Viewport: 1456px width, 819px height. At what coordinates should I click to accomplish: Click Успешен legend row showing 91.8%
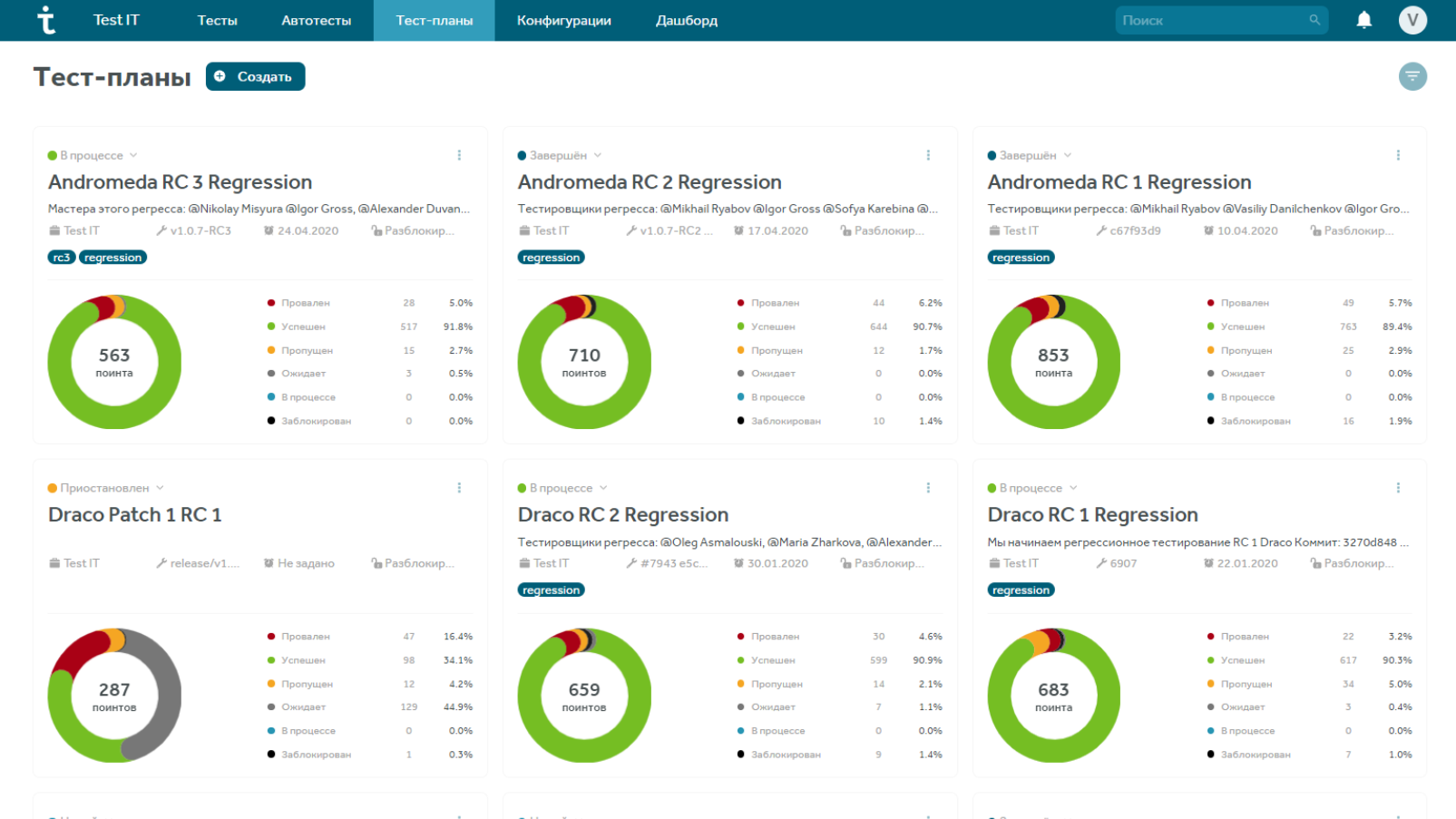370,327
